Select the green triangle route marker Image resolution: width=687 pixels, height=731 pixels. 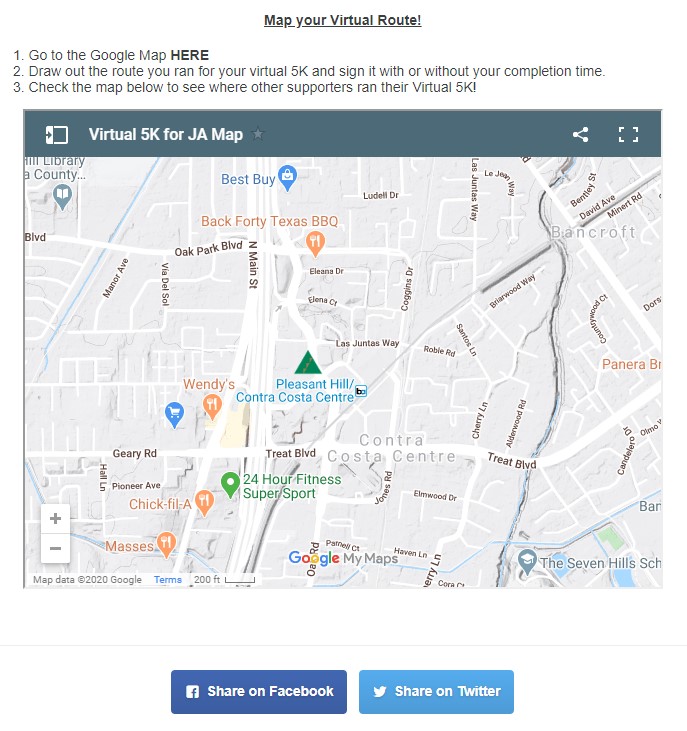pos(308,363)
